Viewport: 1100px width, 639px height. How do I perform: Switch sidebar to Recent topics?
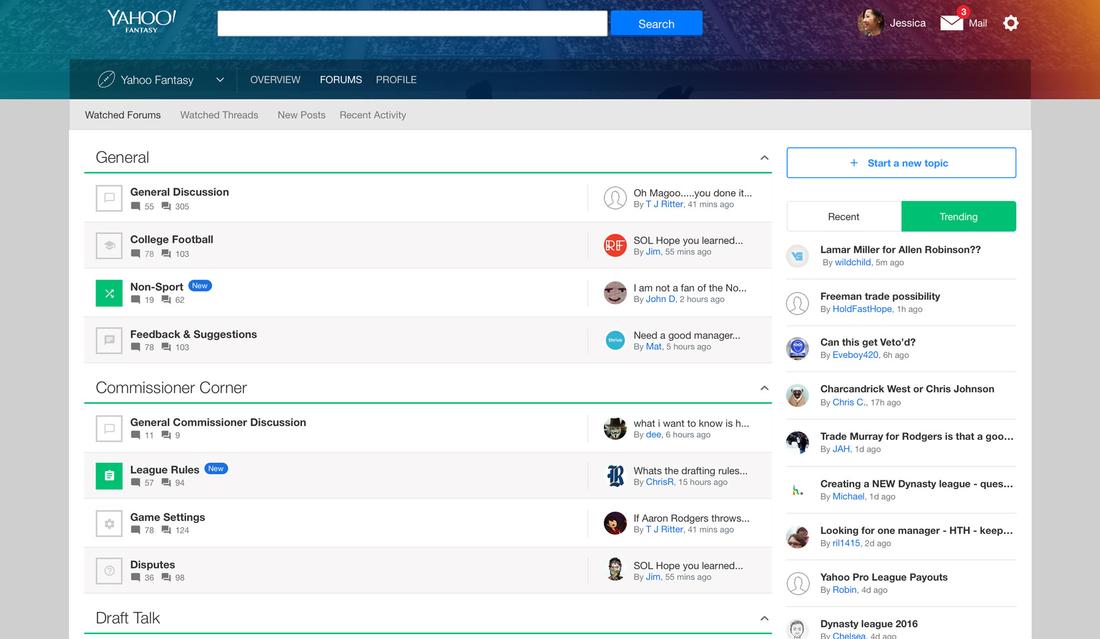pyautogui.click(x=843, y=217)
